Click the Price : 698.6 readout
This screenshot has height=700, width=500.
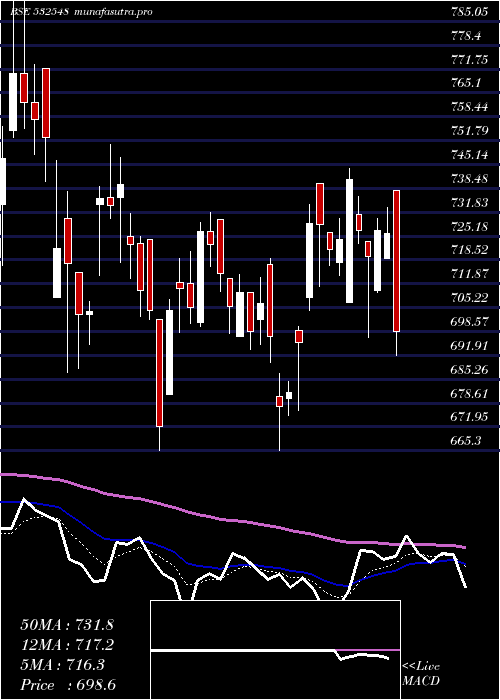coord(68,685)
